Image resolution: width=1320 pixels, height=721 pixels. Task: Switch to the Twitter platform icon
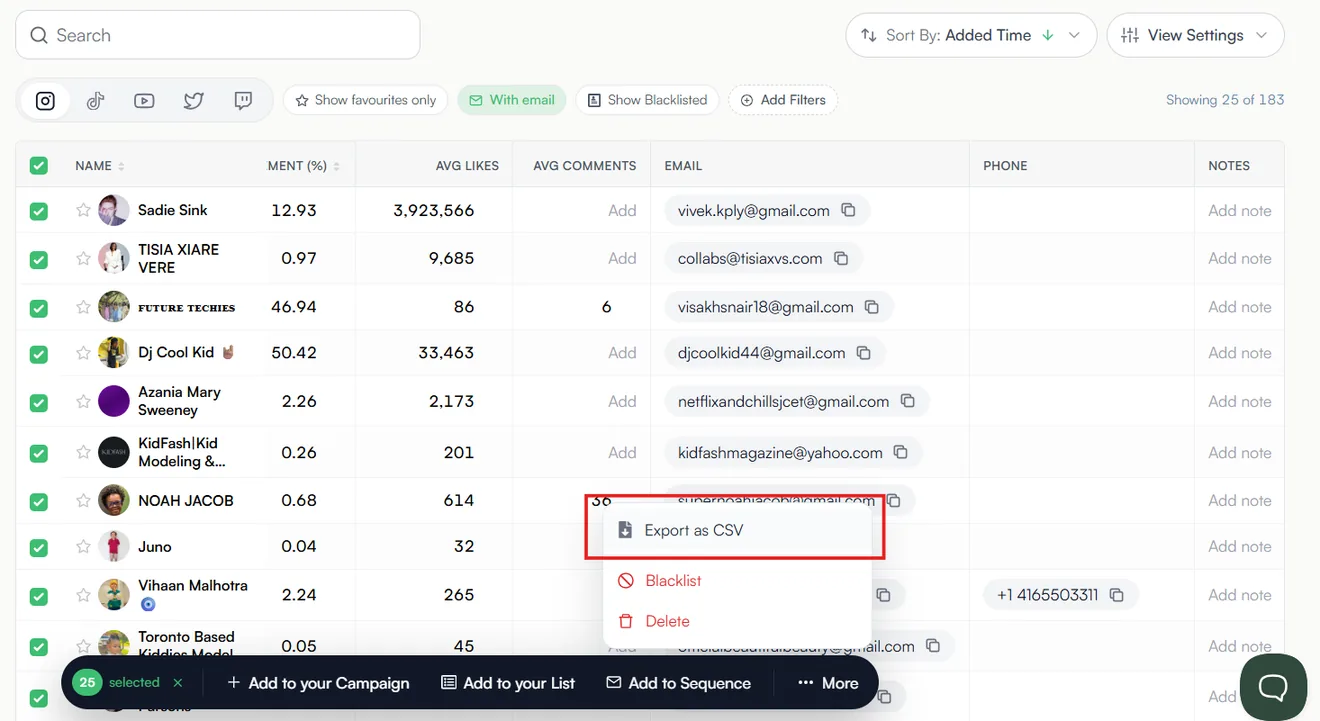(x=193, y=100)
